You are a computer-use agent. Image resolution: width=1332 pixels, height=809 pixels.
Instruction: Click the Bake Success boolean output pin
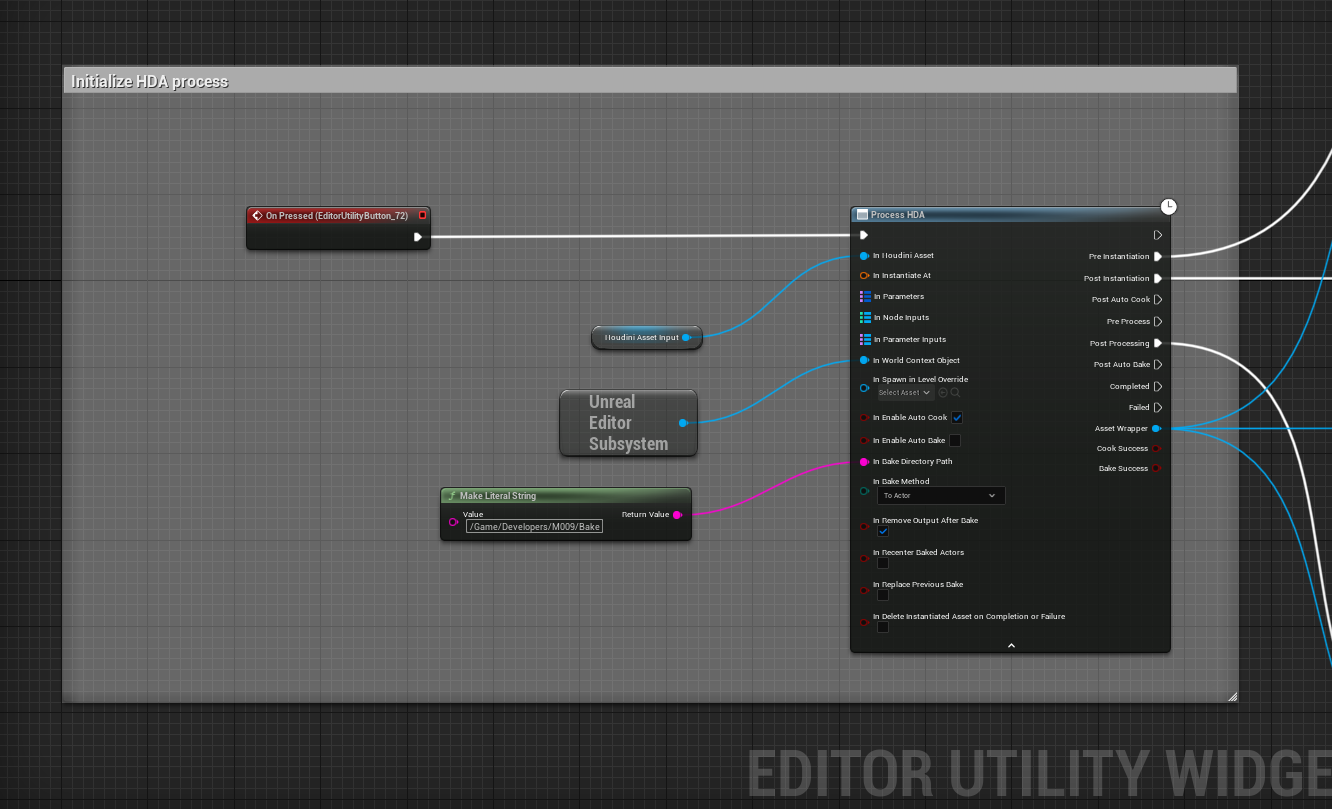point(1157,468)
